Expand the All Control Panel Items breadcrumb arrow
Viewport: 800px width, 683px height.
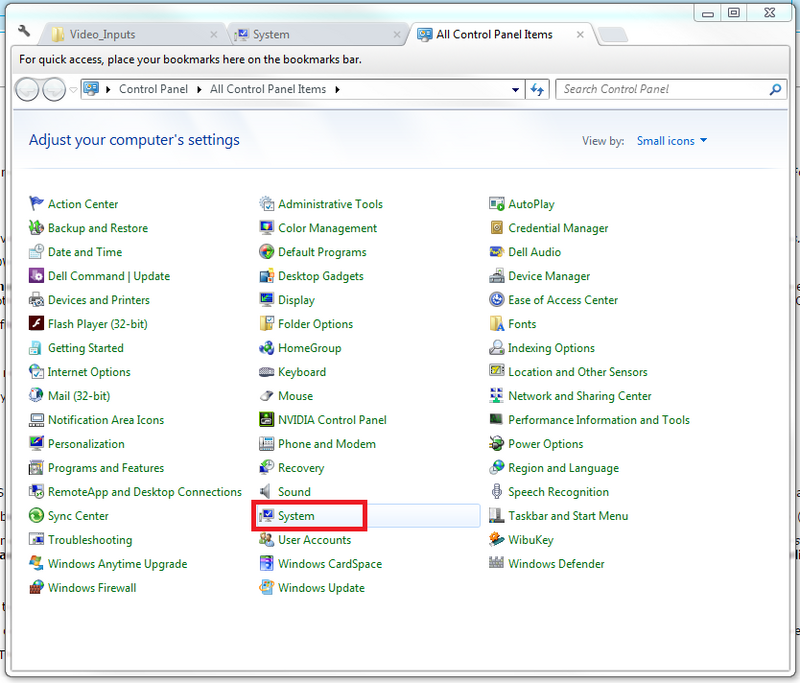pos(338,89)
